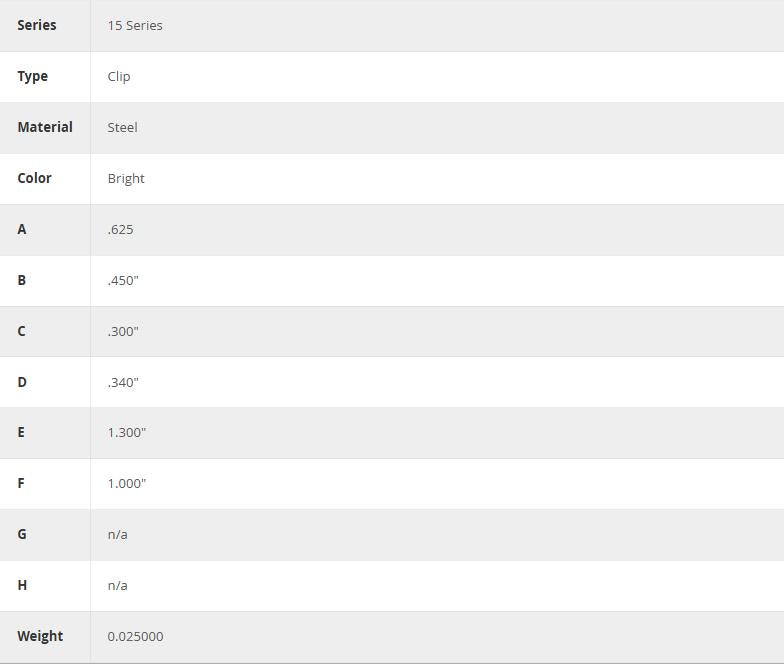
Task: Click the "n/a" value for H
Action: [x=118, y=586]
